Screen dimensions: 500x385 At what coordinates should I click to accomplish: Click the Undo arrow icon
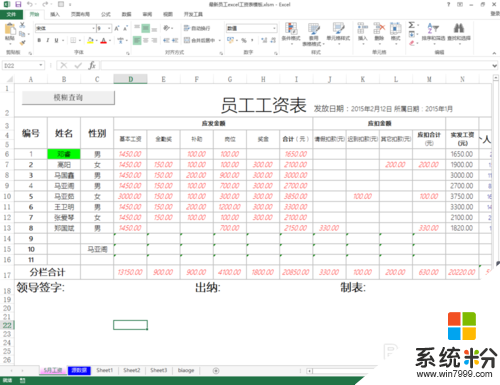(x=30, y=4)
